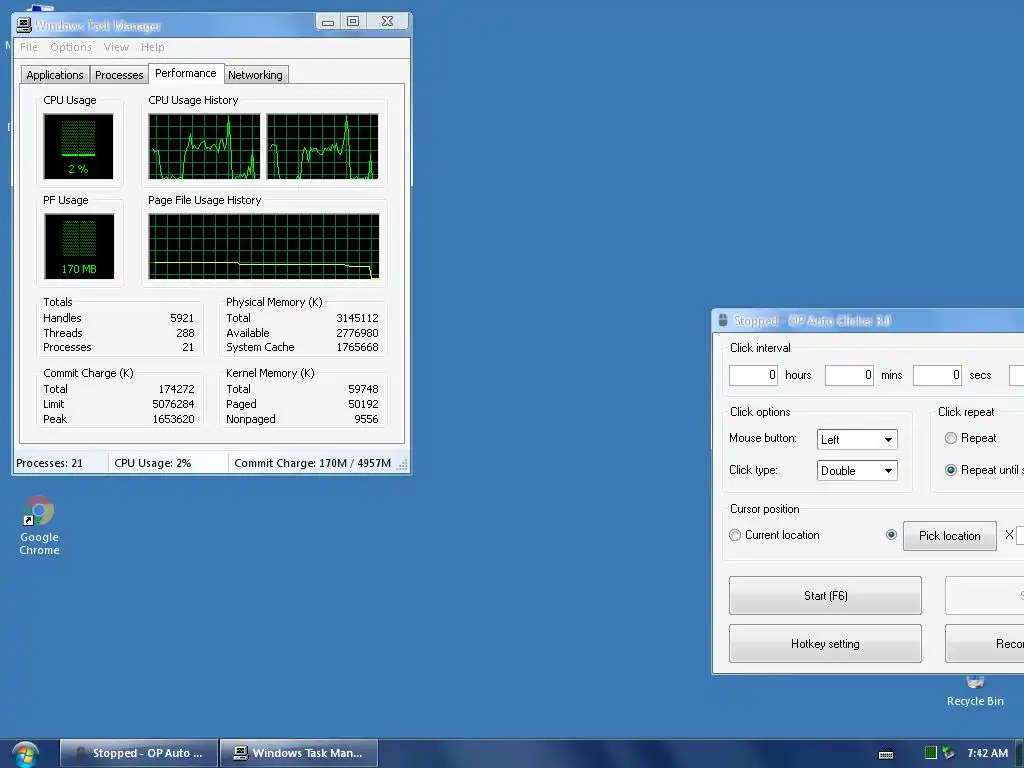1024x768 pixels.
Task: Click the Threads count 288
Action: pos(185,333)
